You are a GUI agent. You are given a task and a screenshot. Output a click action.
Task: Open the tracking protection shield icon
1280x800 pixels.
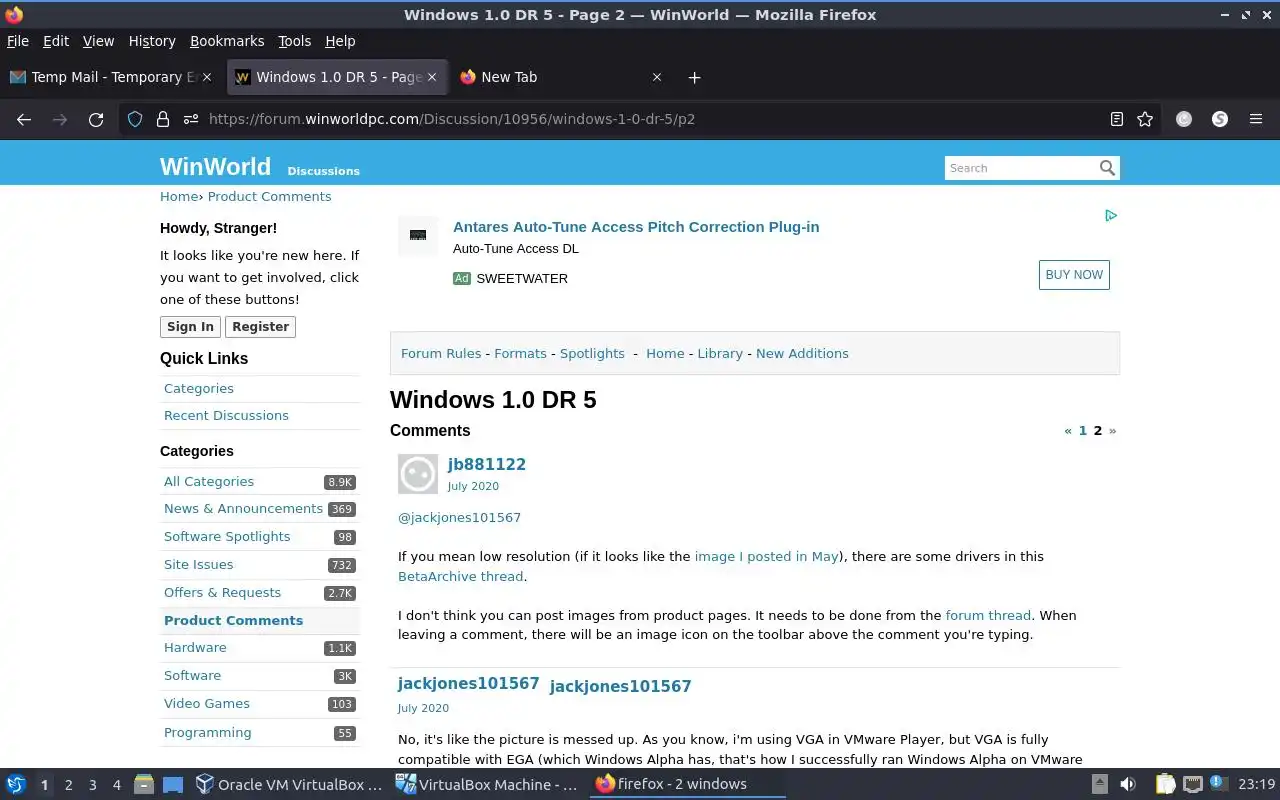[x=135, y=119]
